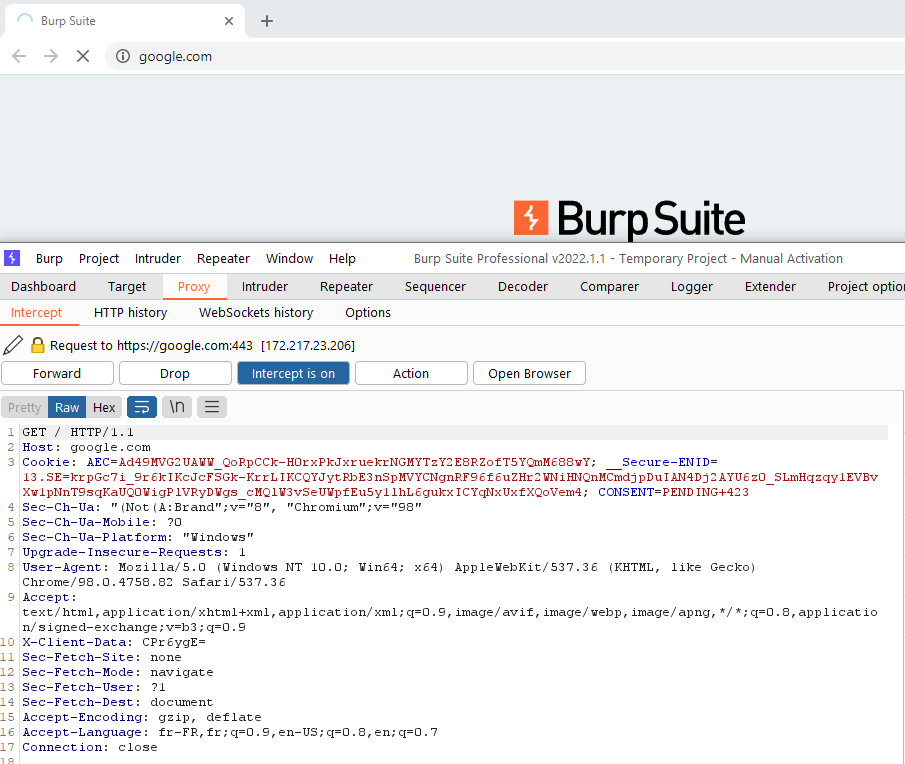Open the Decoder tab
Image resolution: width=905 pixels, height=764 pixels.
tap(523, 286)
